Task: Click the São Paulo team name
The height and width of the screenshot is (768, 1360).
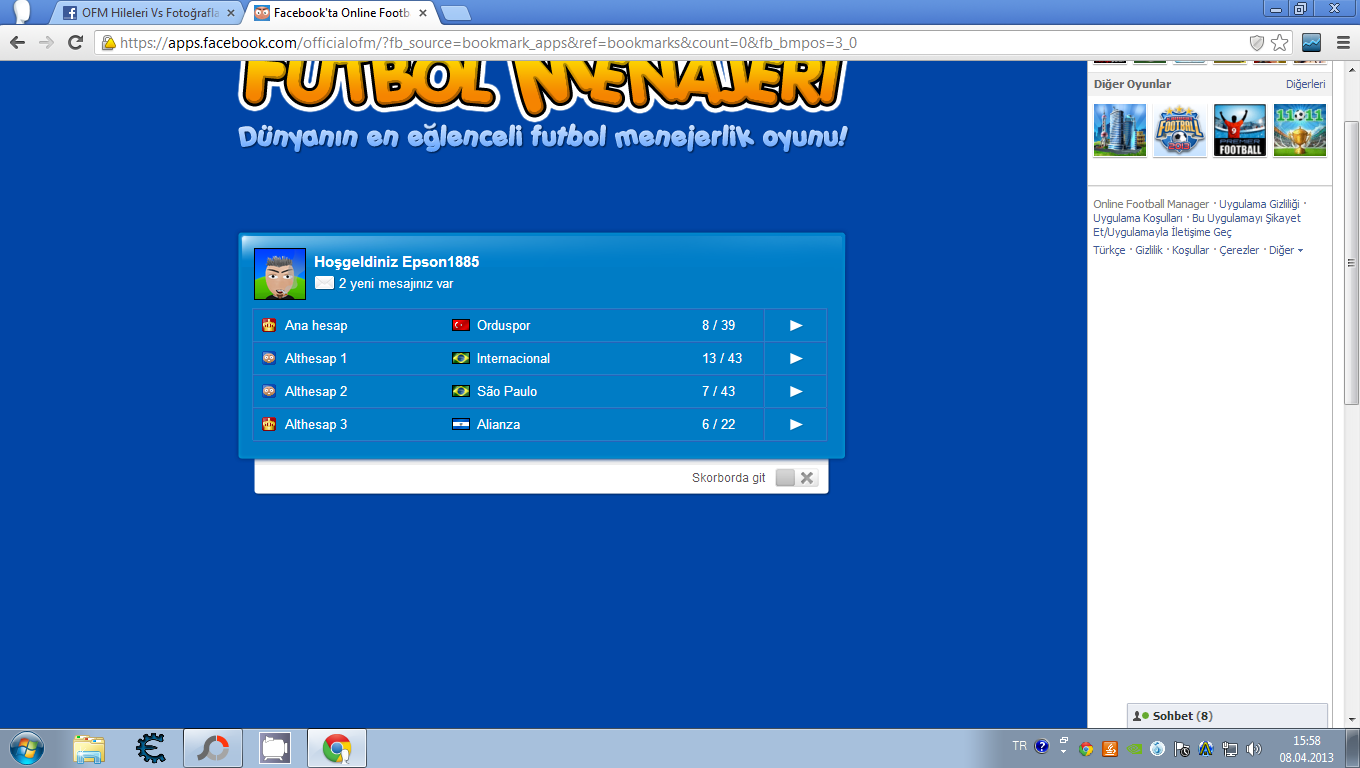Action: click(x=507, y=391)
